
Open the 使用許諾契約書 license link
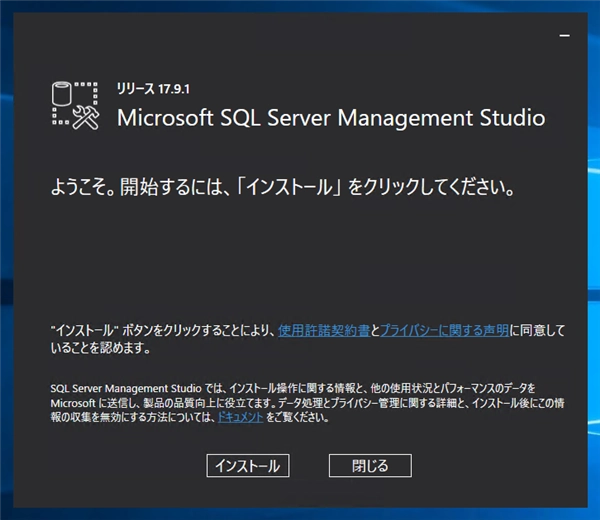tap(324, 329)
